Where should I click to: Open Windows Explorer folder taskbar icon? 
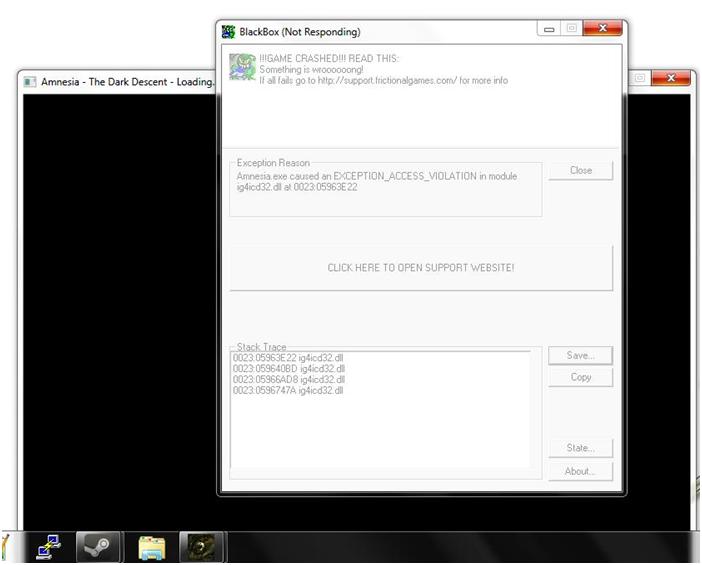click(x=152, y=547)
